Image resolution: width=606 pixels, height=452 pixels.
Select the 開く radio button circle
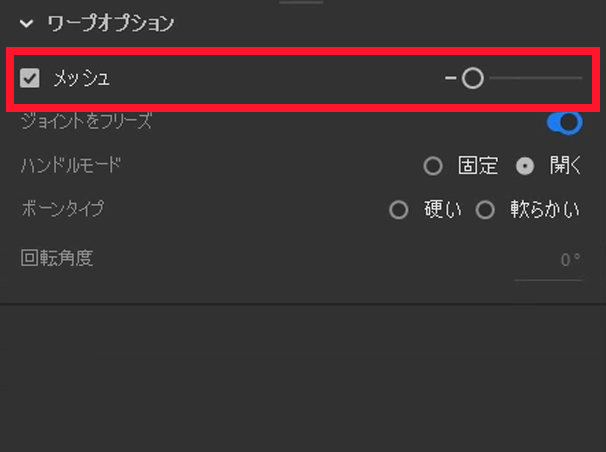click(x=524, y=166)
